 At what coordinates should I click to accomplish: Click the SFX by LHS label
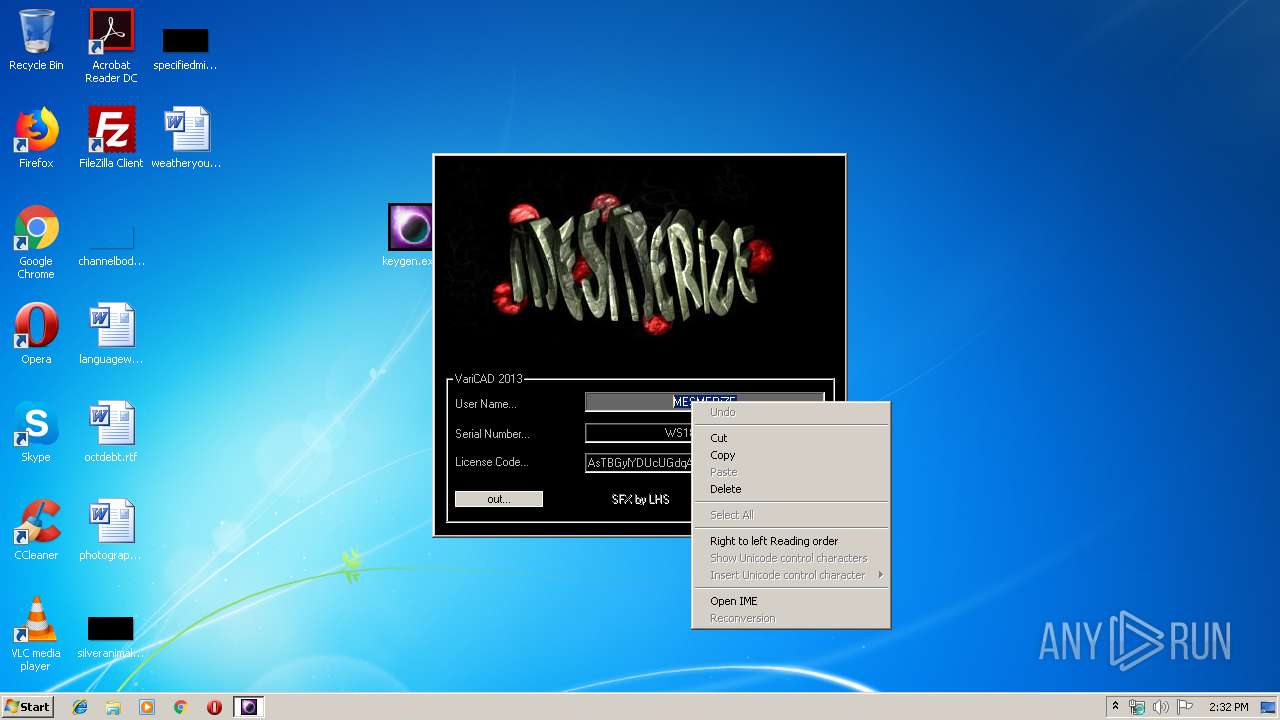[x=640, y=499]
